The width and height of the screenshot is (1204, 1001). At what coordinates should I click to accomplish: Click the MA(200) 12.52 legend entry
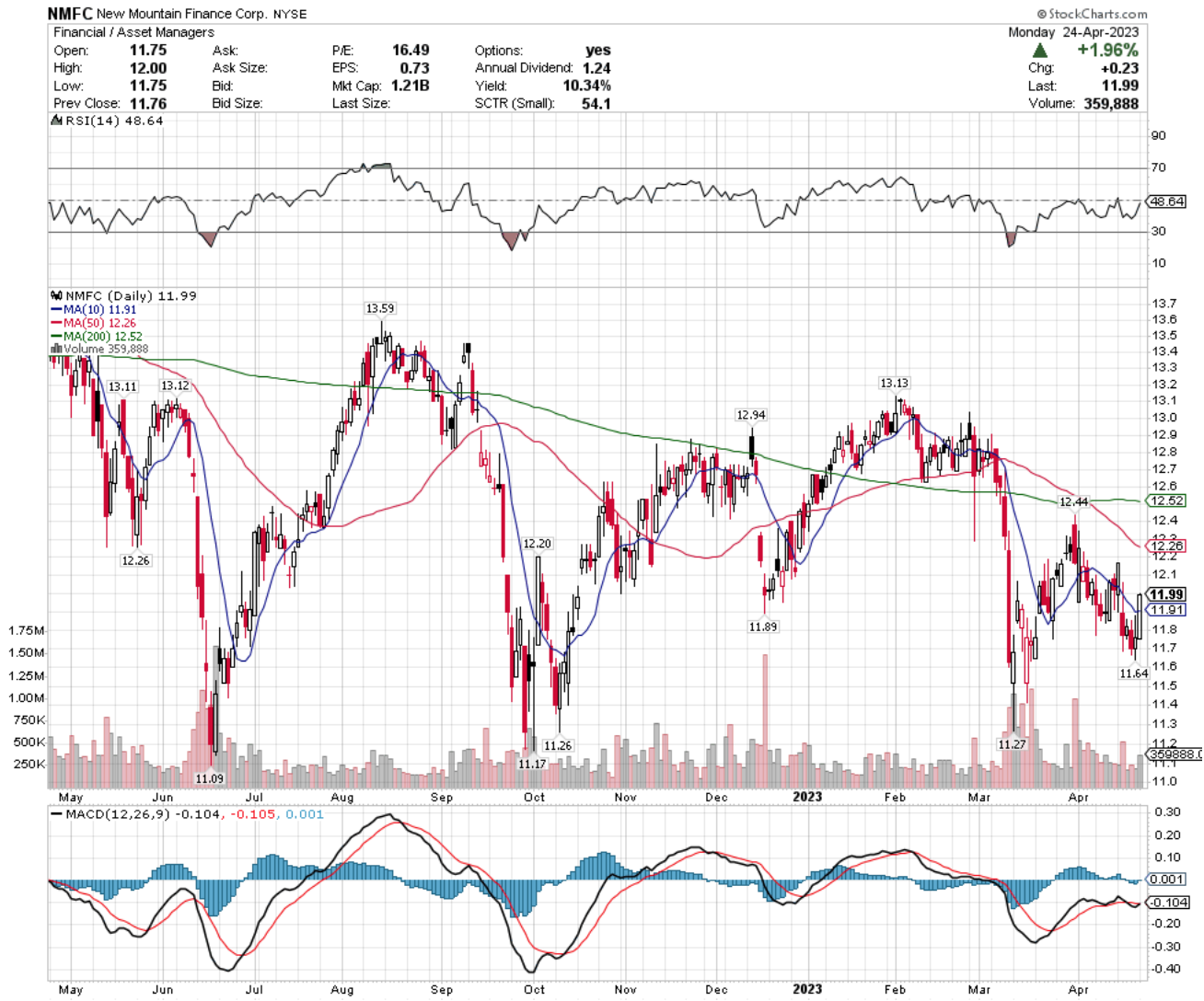click(97, 337)
